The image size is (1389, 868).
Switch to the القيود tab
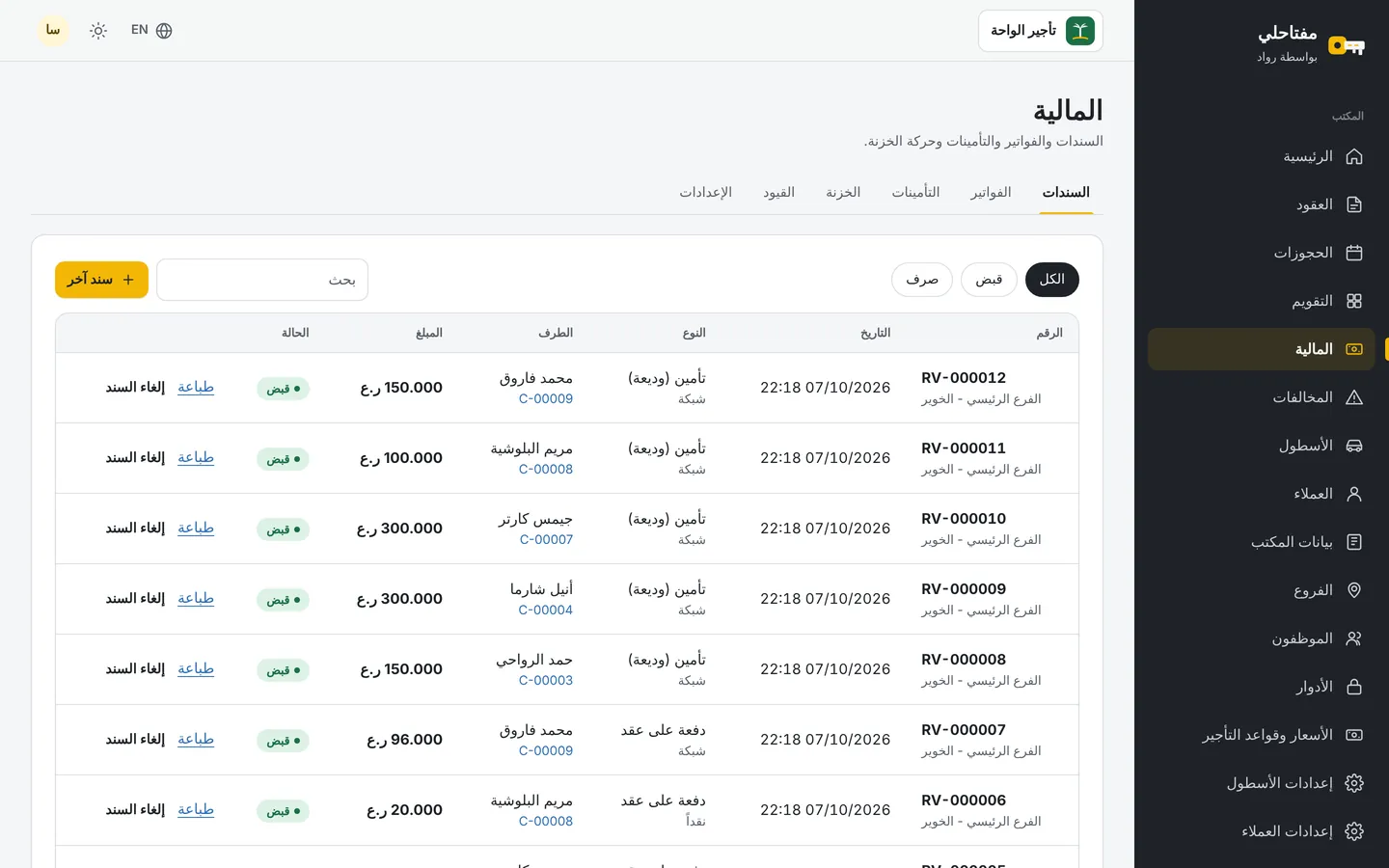(x=778, y=193)
